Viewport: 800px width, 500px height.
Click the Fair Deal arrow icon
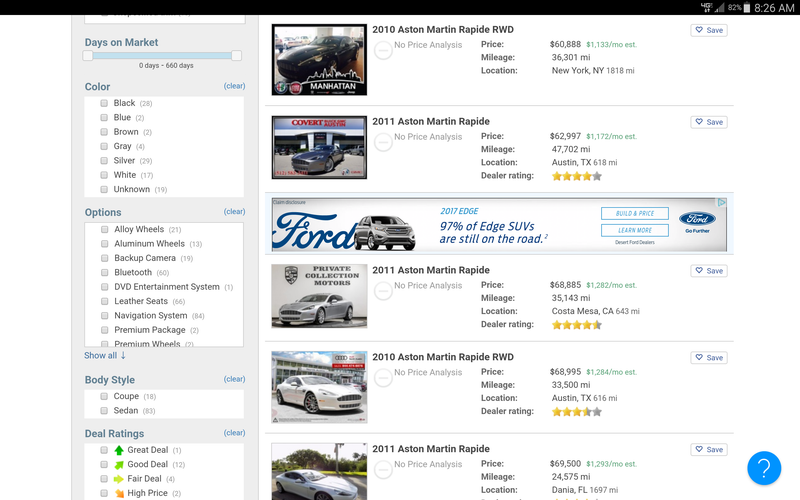(x=118, y=479)
